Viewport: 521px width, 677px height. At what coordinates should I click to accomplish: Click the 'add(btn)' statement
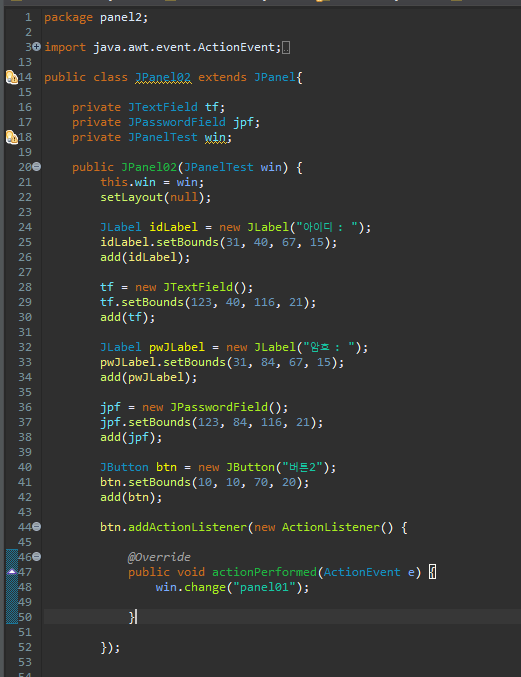coord(131,497)
